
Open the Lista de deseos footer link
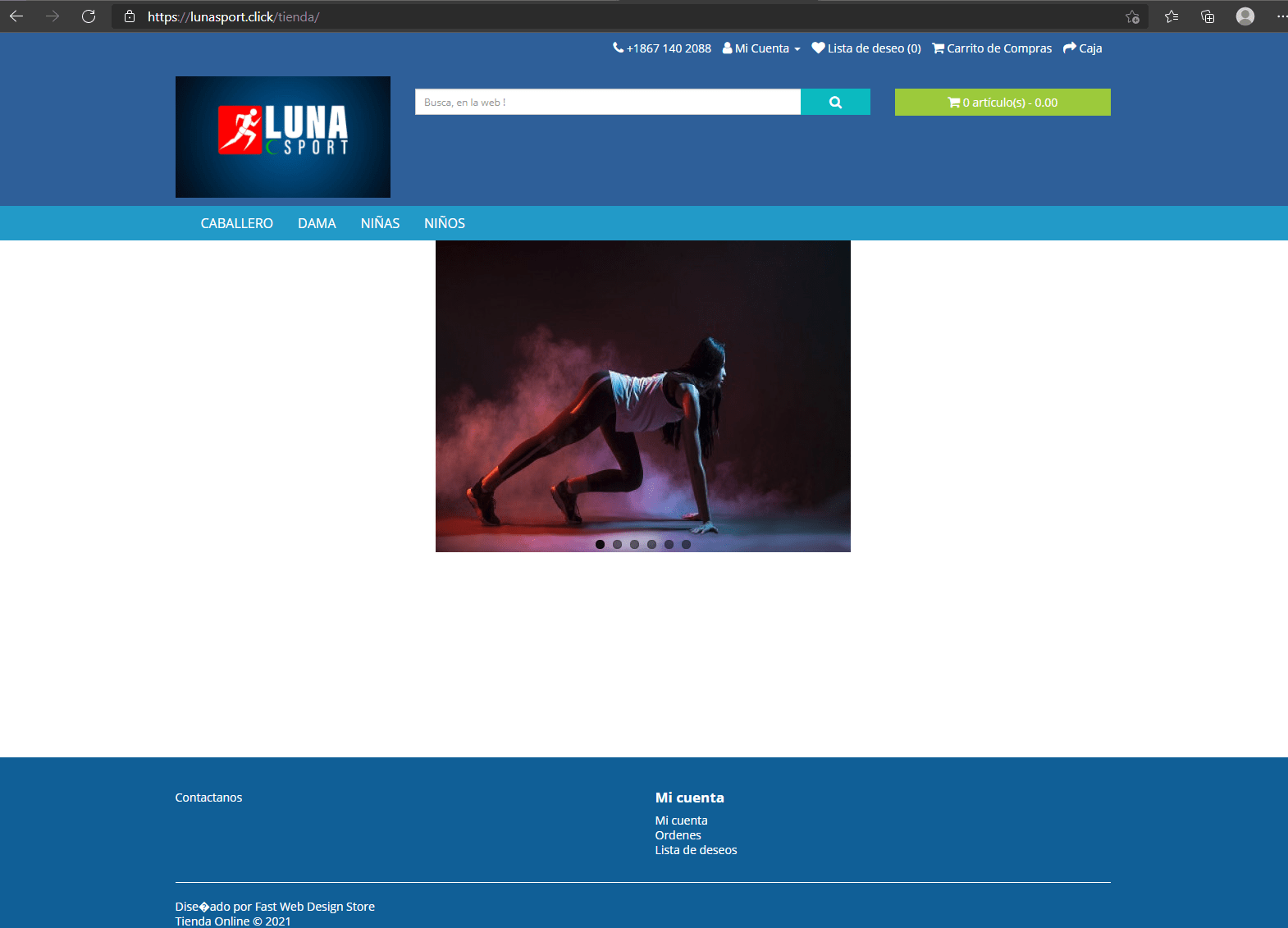point(696,850)
